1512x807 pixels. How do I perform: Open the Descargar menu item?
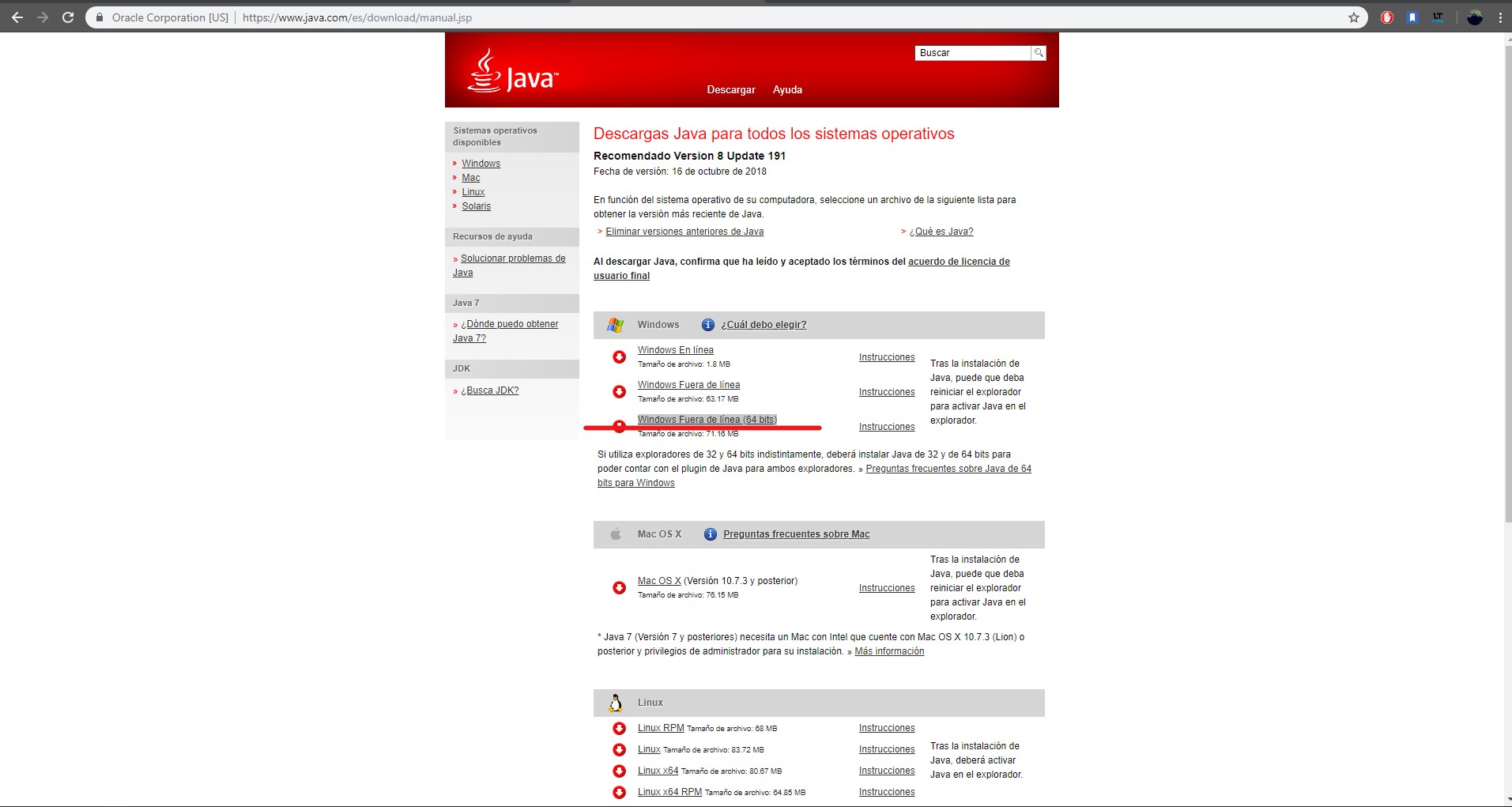[x=731, y=89]
